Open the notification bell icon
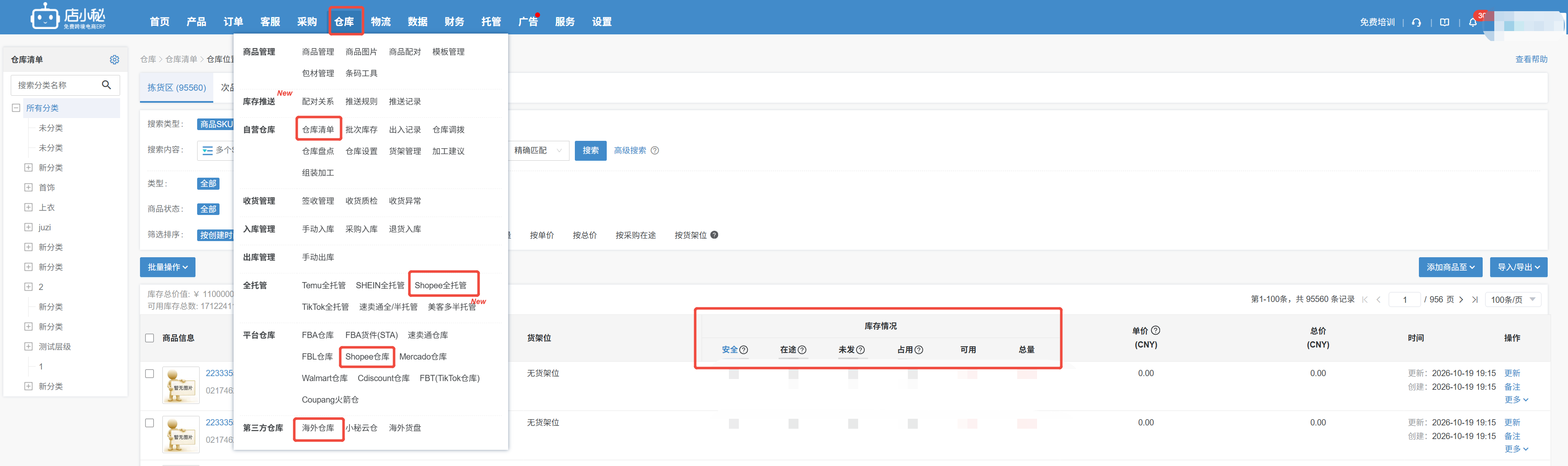 pyautogui.click(x=1473, y=22)
